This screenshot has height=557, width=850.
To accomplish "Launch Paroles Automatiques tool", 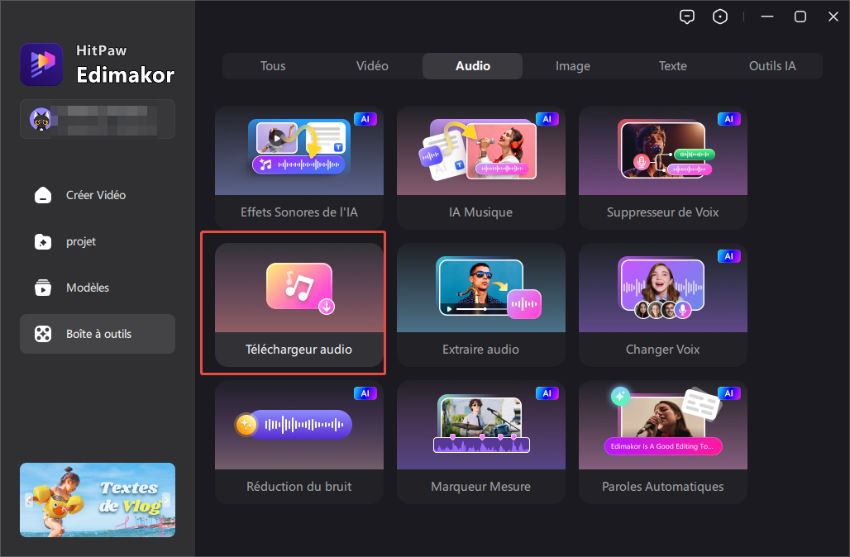I will [x=662, y=441].
